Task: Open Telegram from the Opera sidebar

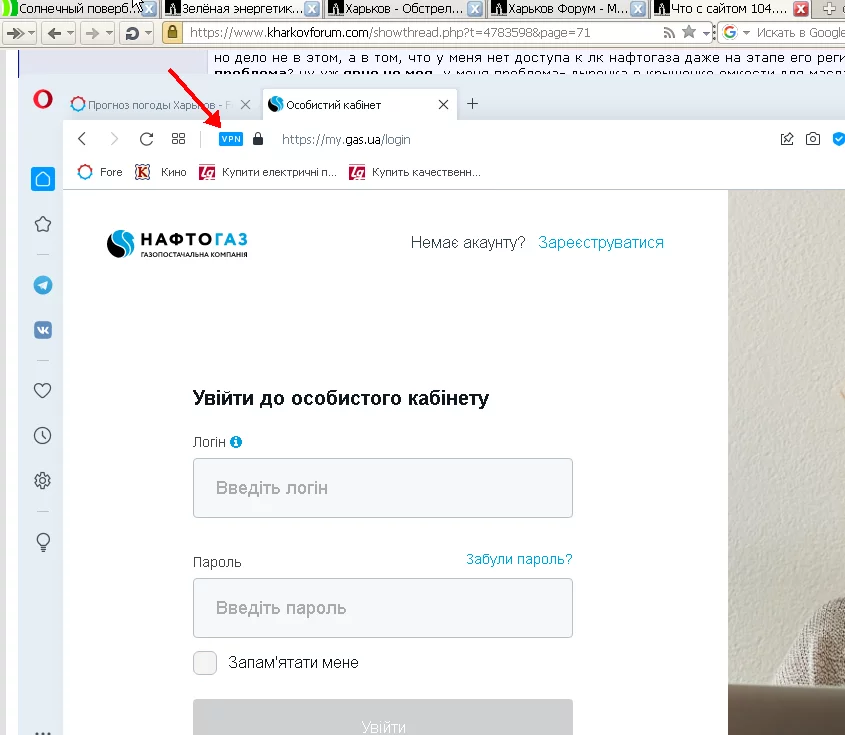Action: pyautogui.click(x=43, y=285)
